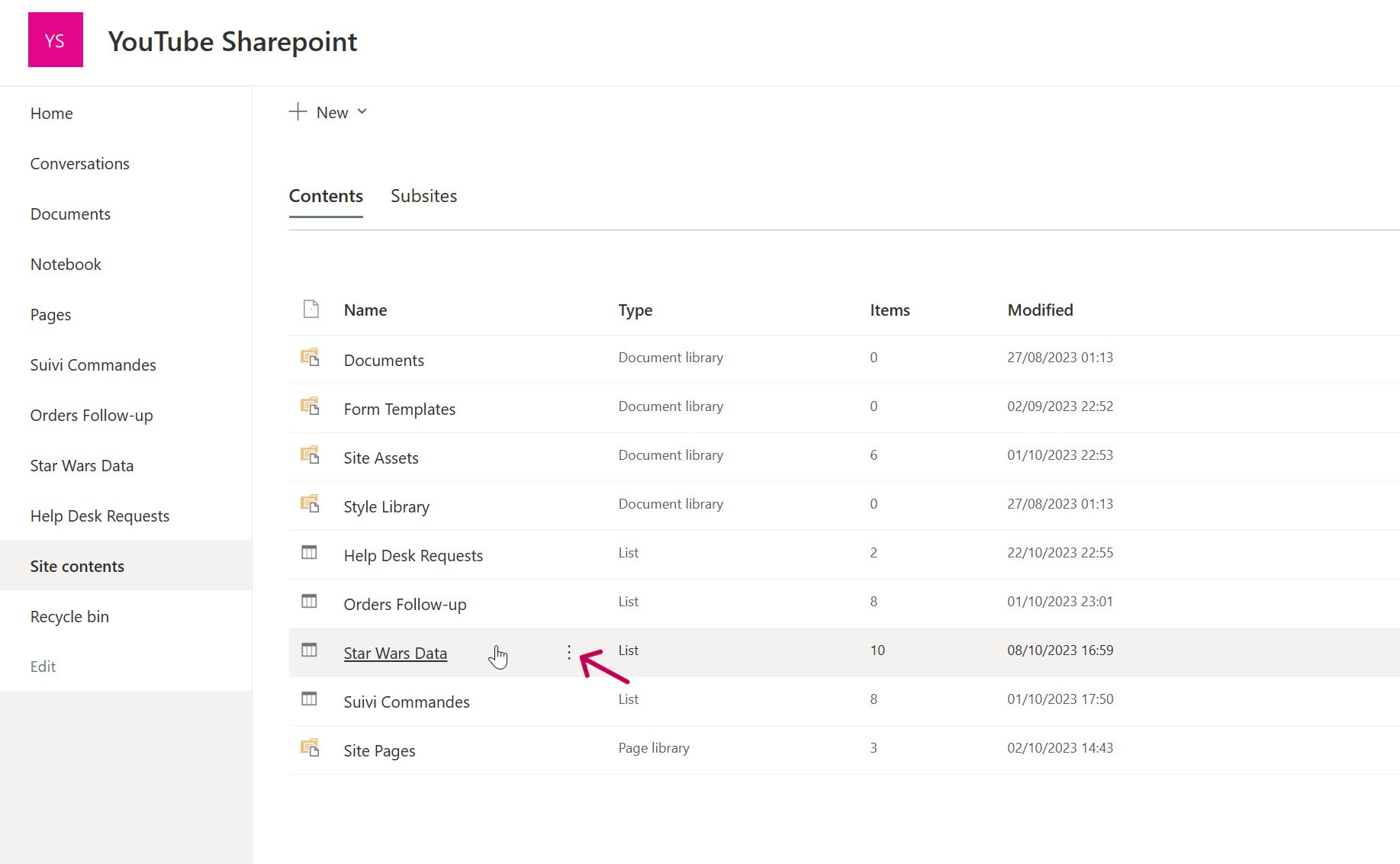Click modified date 01/10/2023 17:50
This screenshot has height=864, width=1400.
tap(1060, 699)
